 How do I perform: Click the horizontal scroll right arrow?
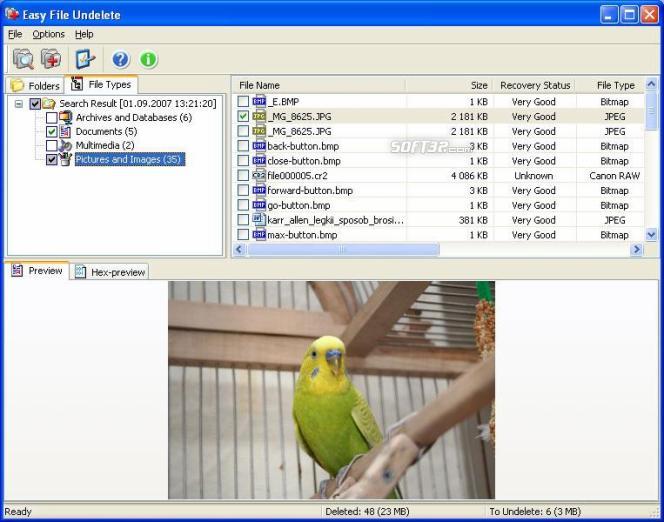pos(636,249)
